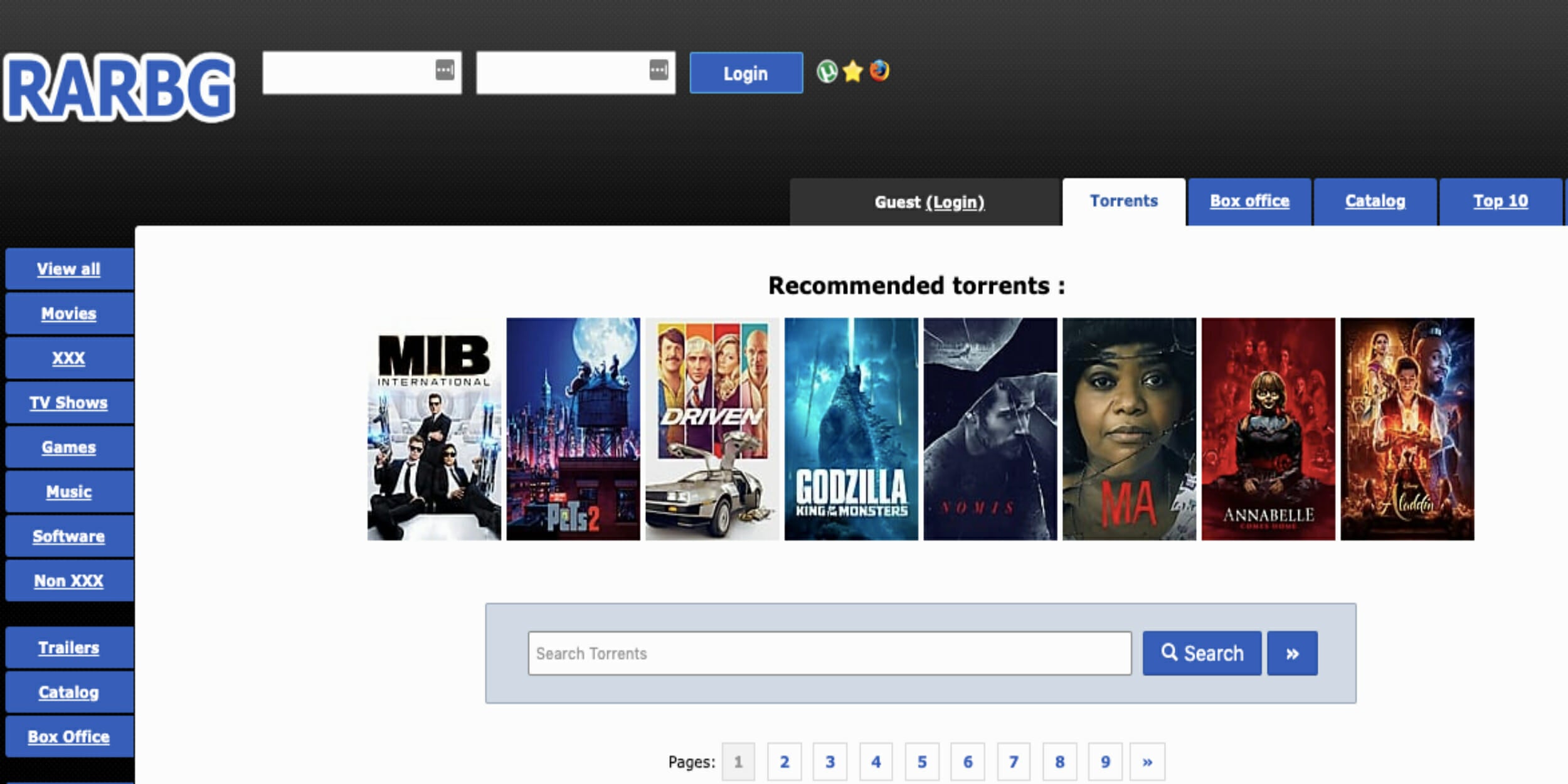Click password manager icon in first login field
This screenshot has width=1568, height=784.
pyautogui.click(x=445, y=70)
